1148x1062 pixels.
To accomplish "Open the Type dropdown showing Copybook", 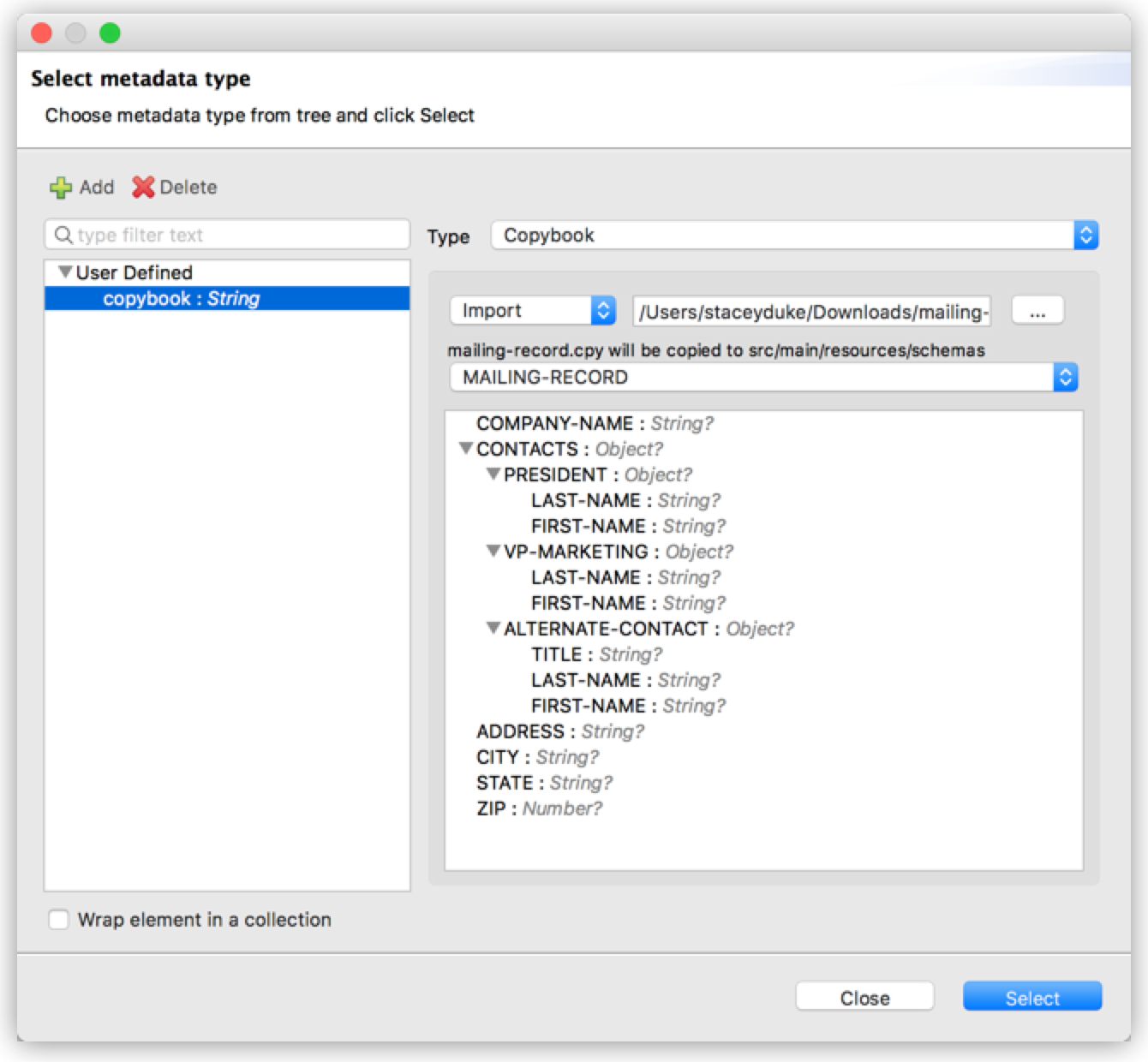I will [x=1086, y=235].
